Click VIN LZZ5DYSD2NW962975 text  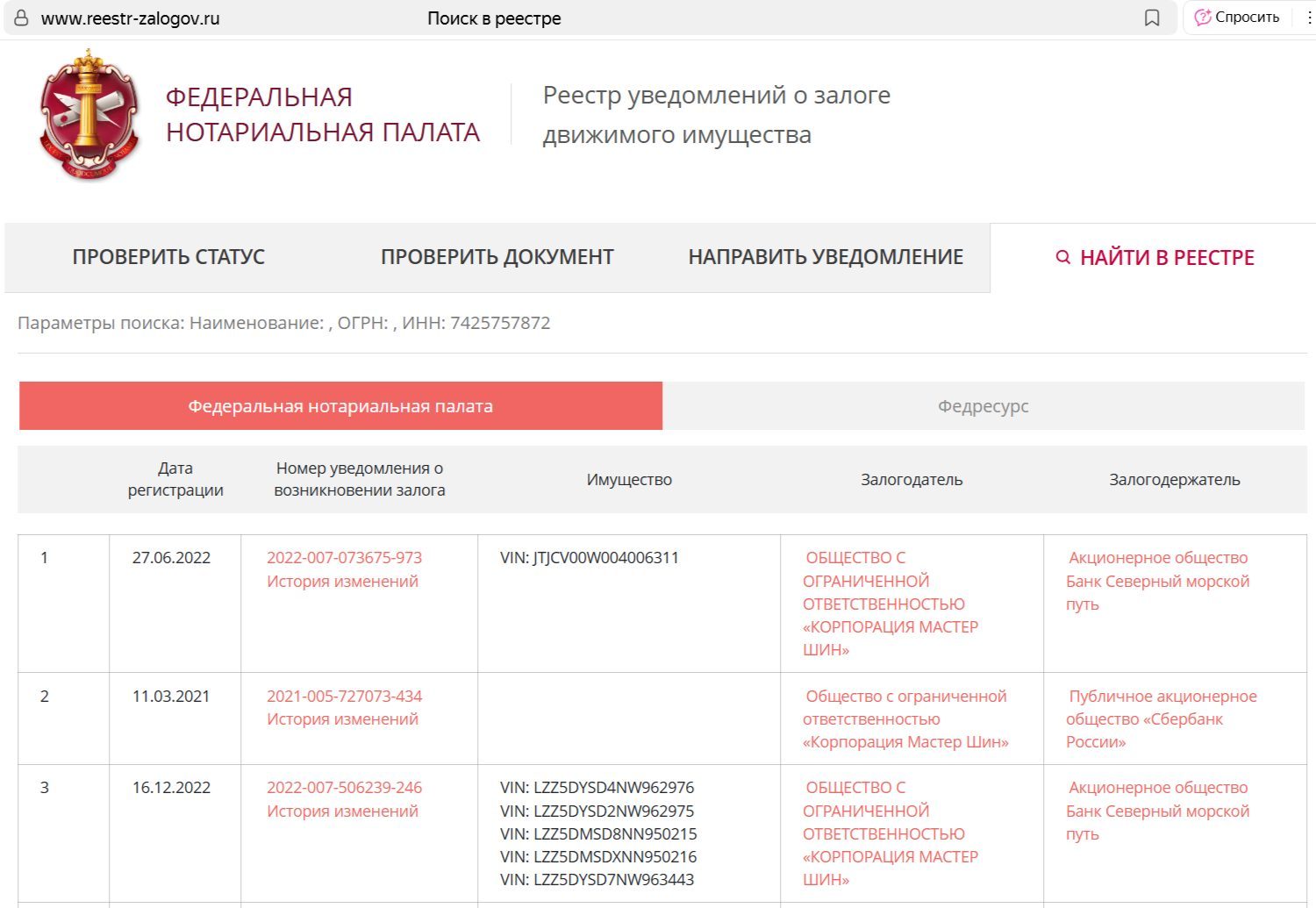pyautogui.click(x=597, y=811)
